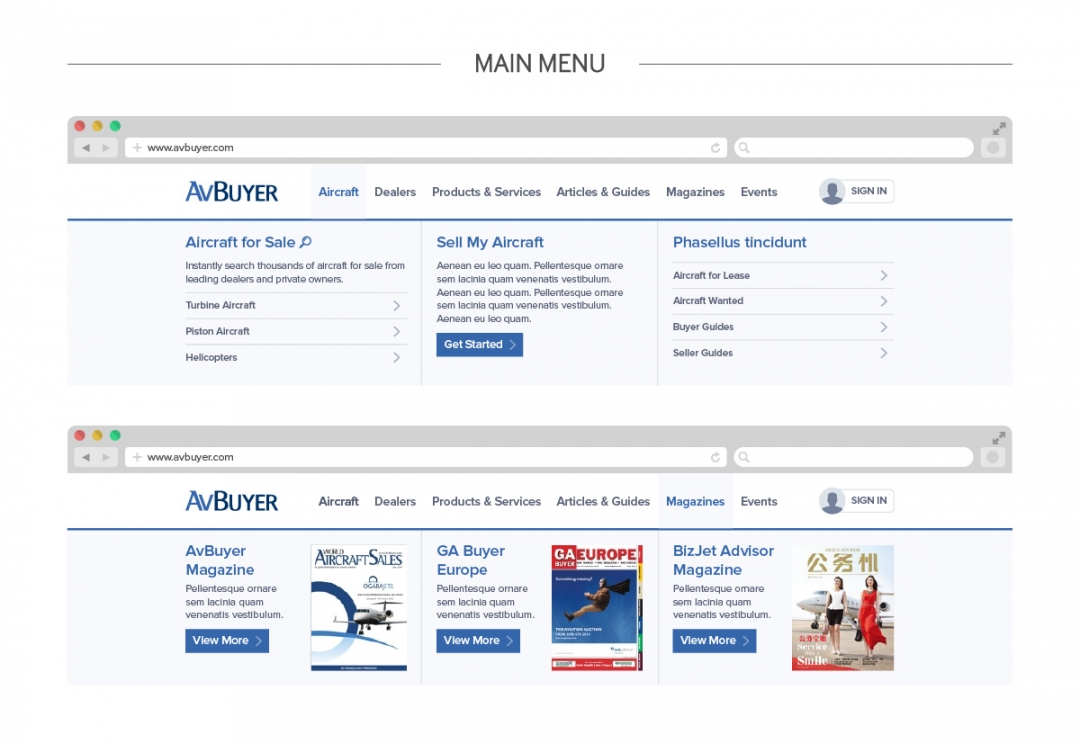Click user avatar icon in bottom browser
Image resolution: width=1080 pixels, height=744 pixels.
832,501
